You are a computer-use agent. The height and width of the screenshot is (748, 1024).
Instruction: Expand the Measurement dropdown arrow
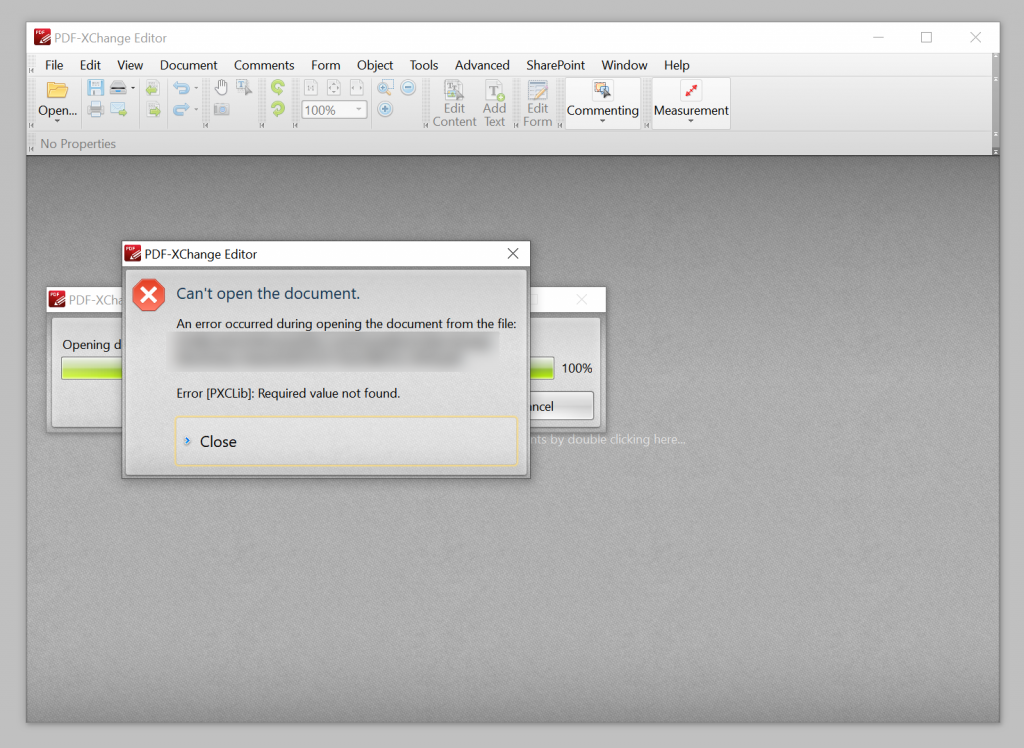[691, 122]
